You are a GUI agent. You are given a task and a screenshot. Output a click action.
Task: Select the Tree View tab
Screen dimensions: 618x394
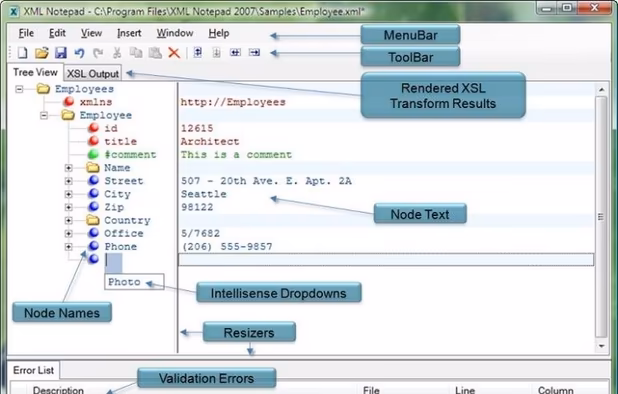point(35,72)
